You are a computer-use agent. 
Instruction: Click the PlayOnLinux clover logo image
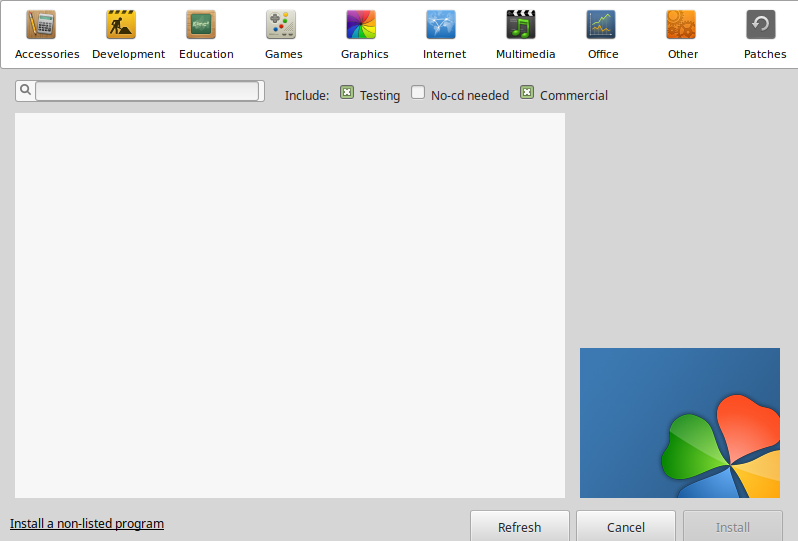tap(680, 423)
